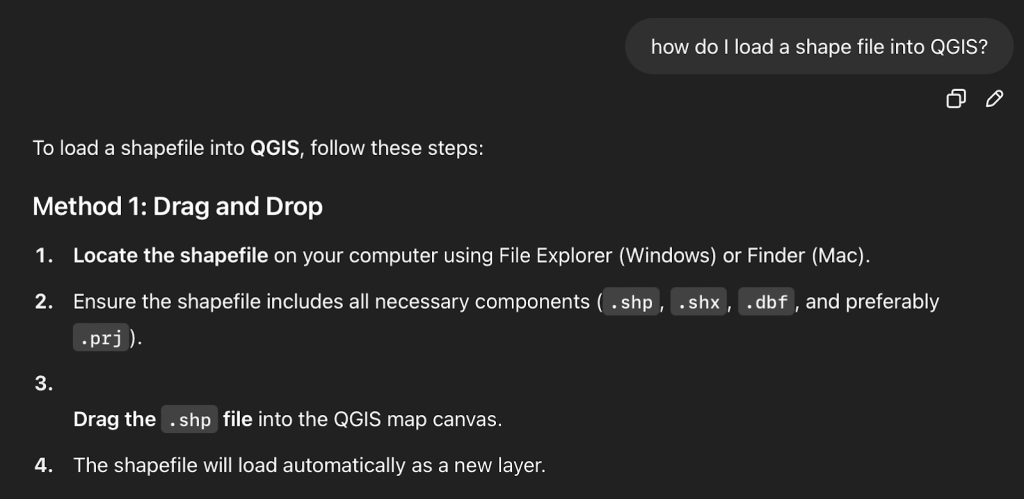Click the .shx code tag
This screenshot has width=1024, height=499.
pos(698,302)
